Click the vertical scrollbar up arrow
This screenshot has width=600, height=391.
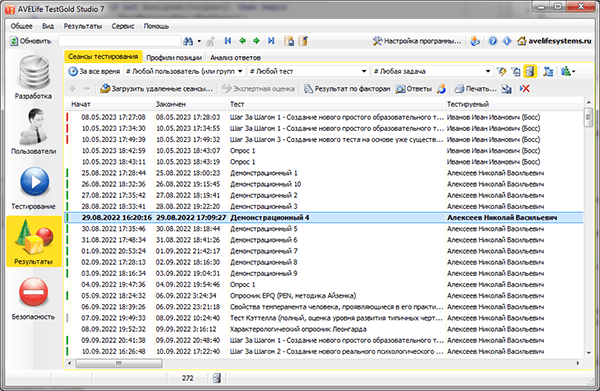click(589, 103)
